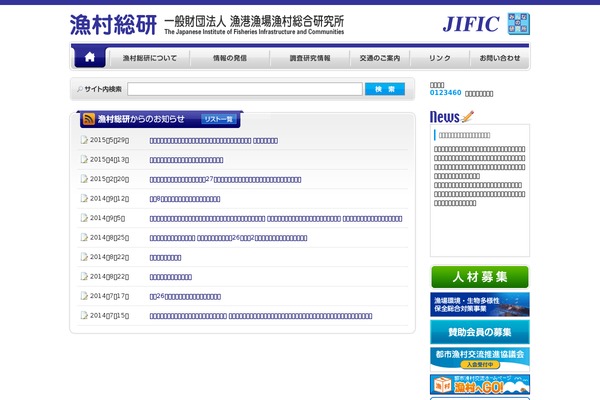The image size is (600, 400).
Task: Open the news link dated 2014年8月25日
Action: point(228,238)
